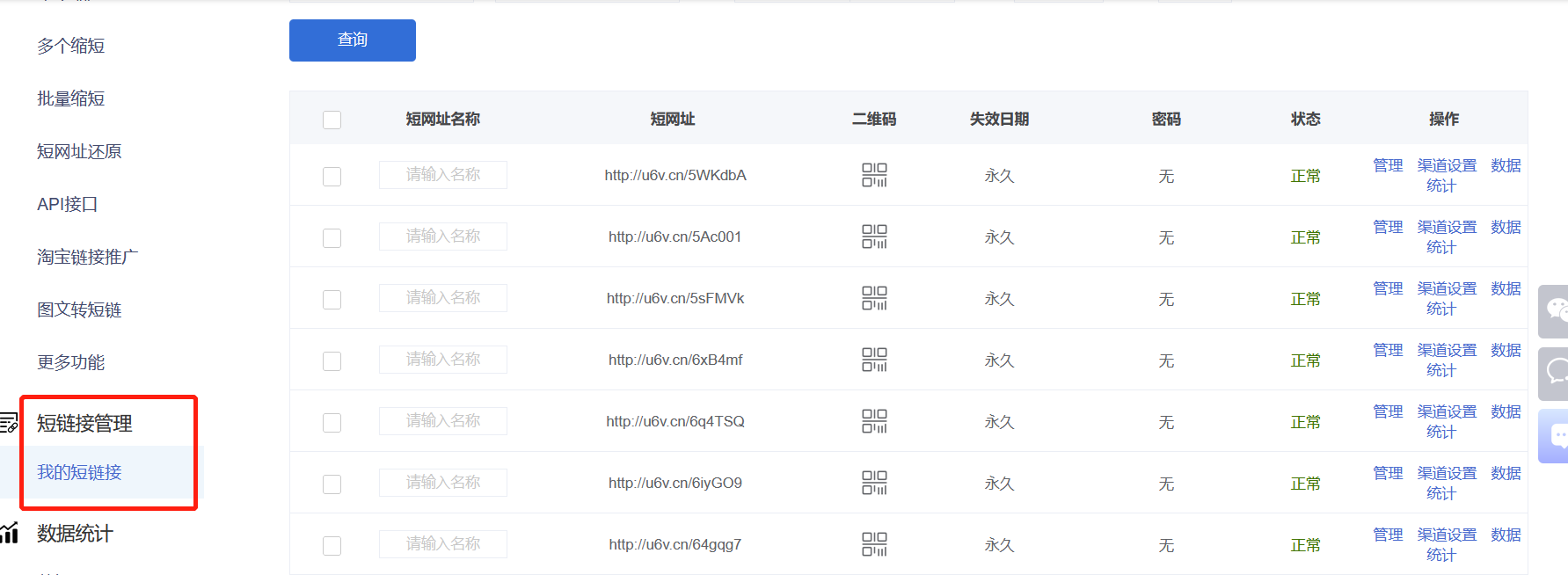This screenshot has height=575, width=1568.
Task: Expand 更多功能 in the sidebar
Action: click(70, 362)
